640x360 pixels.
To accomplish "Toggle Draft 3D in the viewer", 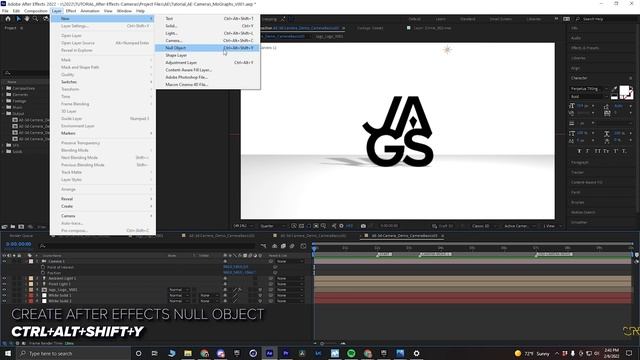I will (443, 226).
